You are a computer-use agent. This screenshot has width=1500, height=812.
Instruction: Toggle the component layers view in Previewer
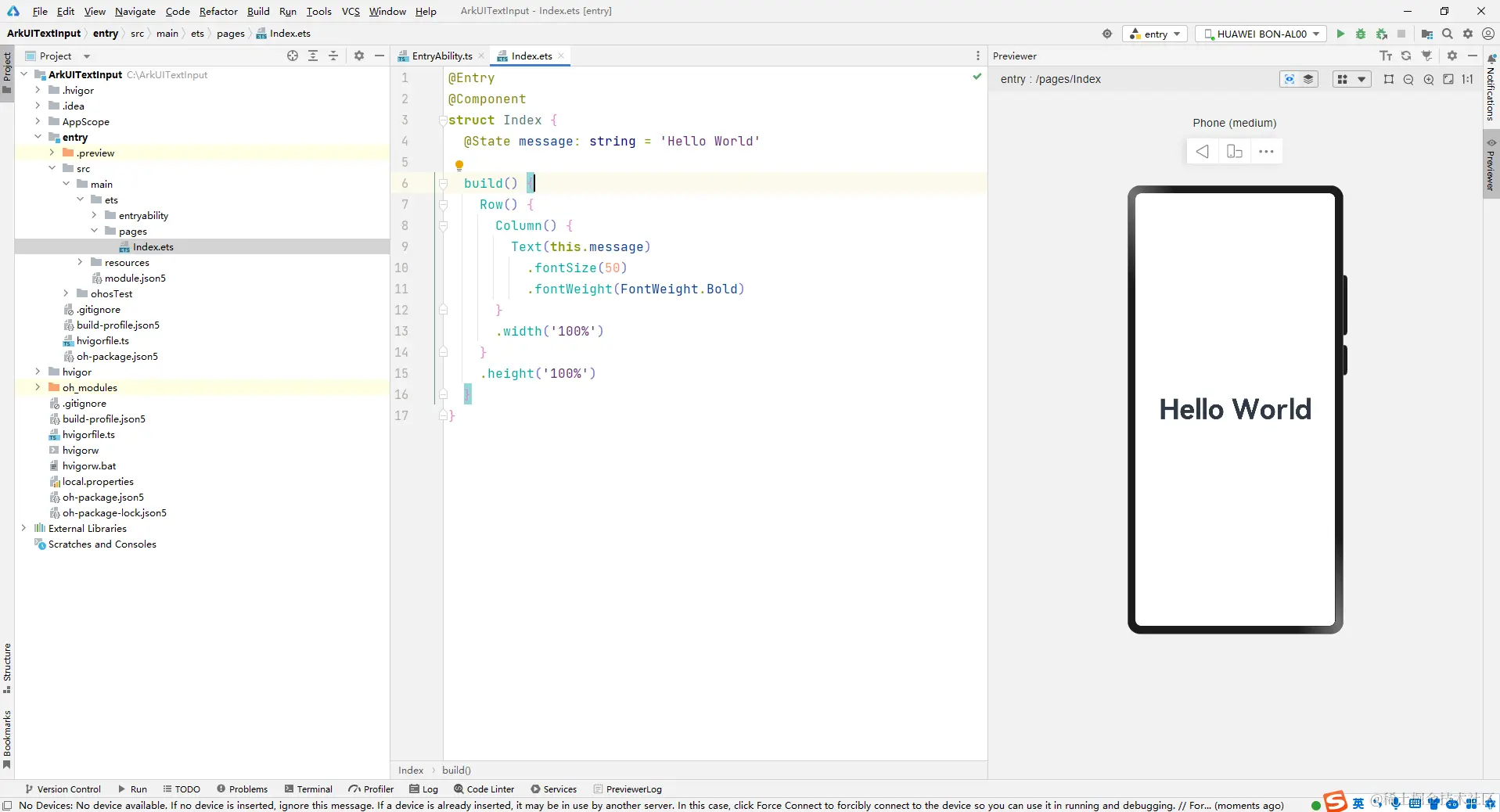pyautogui.click(x=1308, y=79)
